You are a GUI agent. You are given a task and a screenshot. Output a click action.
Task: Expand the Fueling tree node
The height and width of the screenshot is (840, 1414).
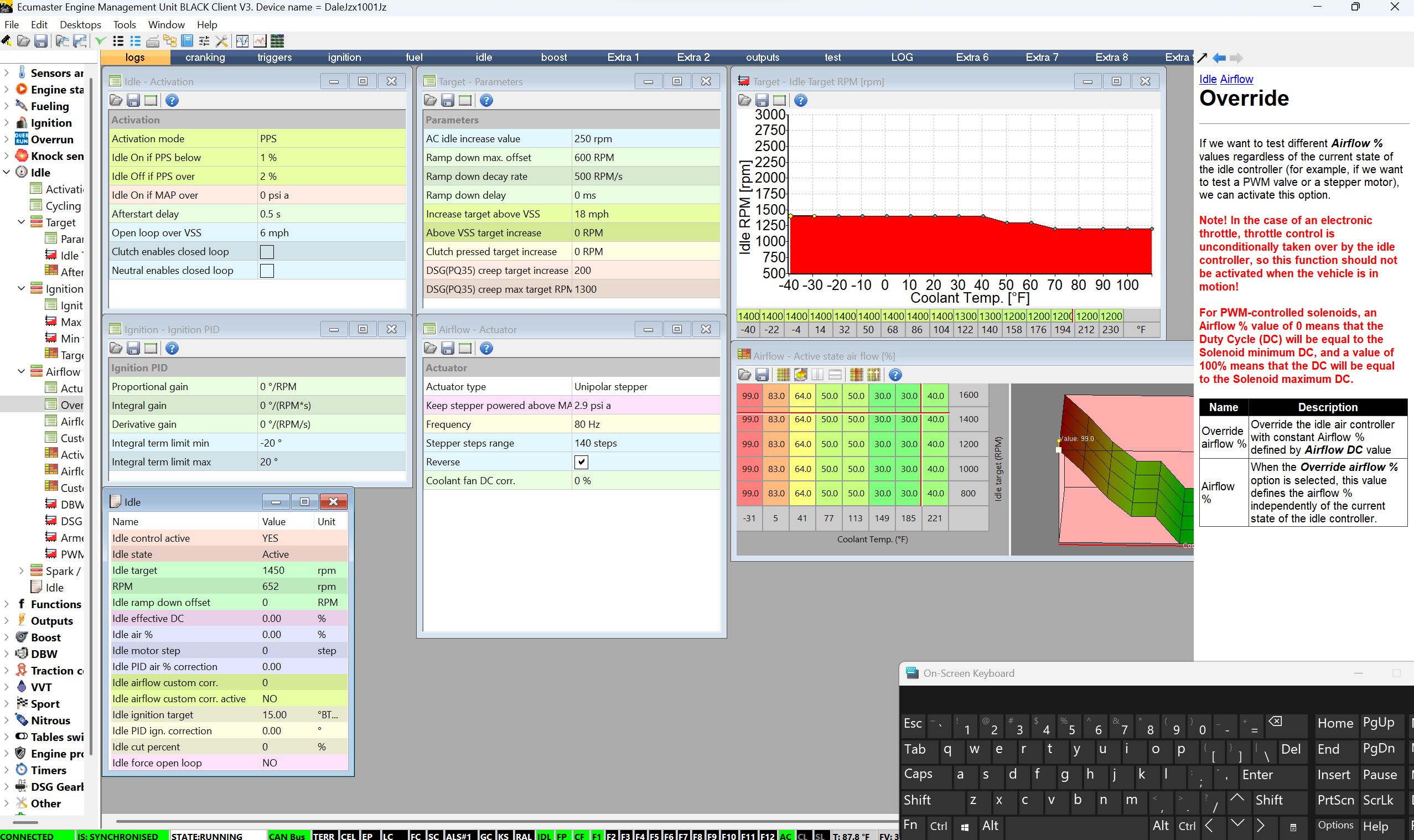tap(7, 106)
